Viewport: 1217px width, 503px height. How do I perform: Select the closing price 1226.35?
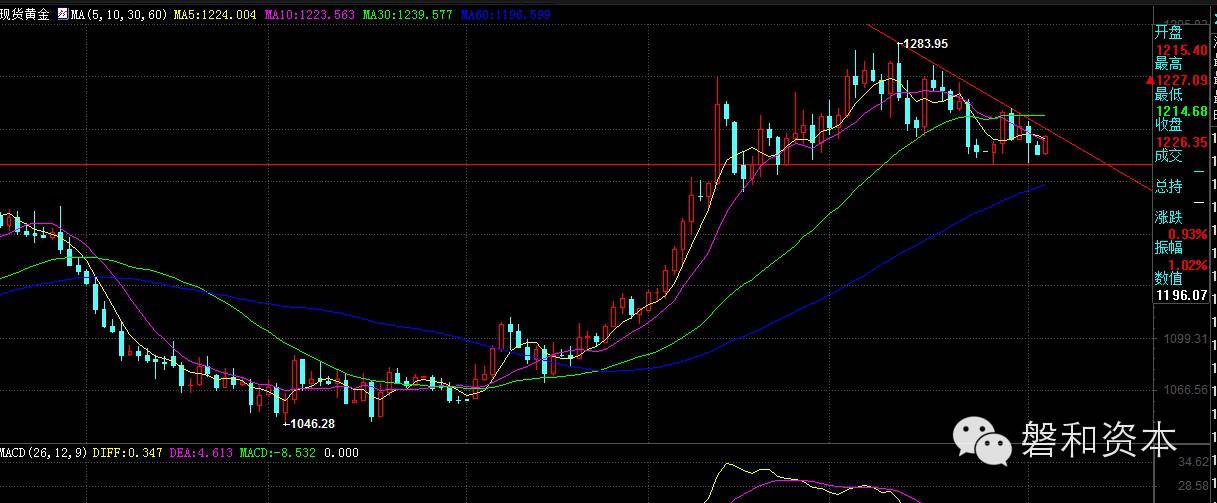click(x=1181, y=142)
